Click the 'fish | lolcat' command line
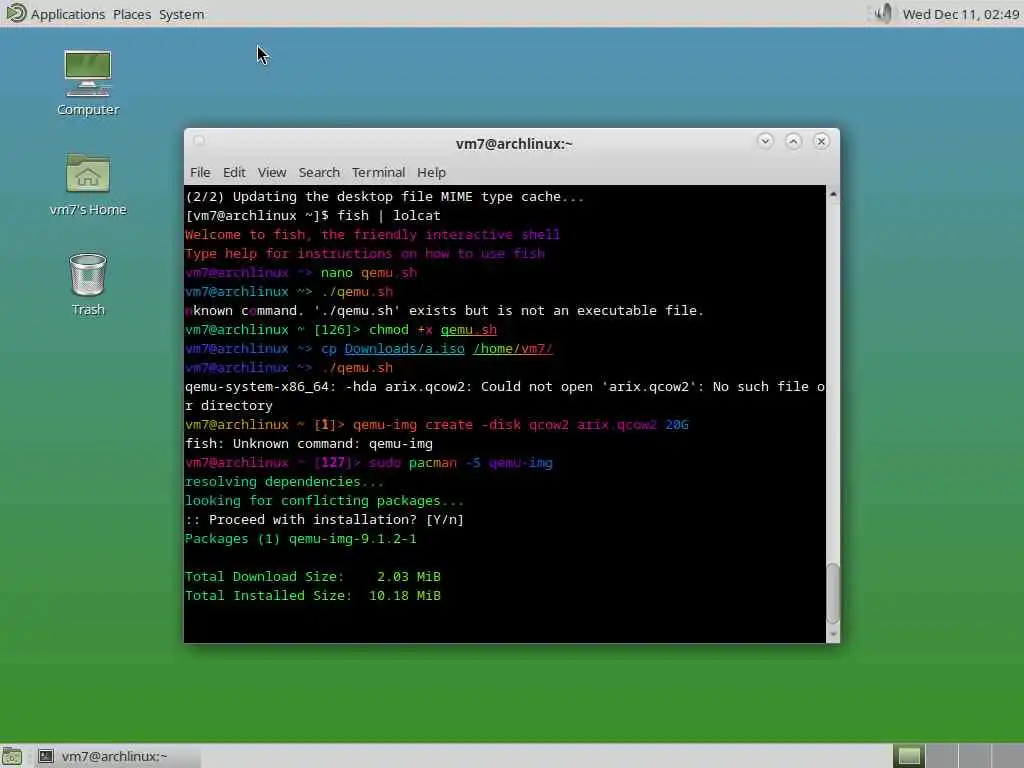 pos(388,216)
